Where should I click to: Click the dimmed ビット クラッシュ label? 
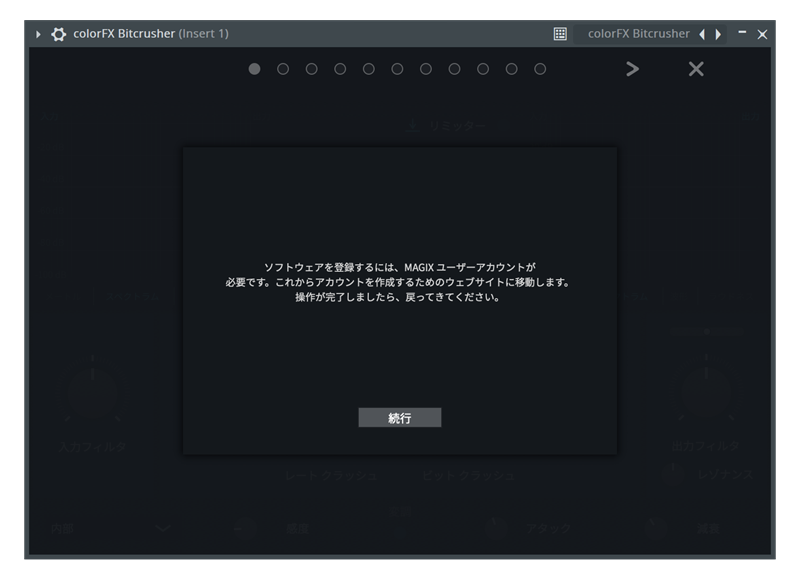[468, 476]
